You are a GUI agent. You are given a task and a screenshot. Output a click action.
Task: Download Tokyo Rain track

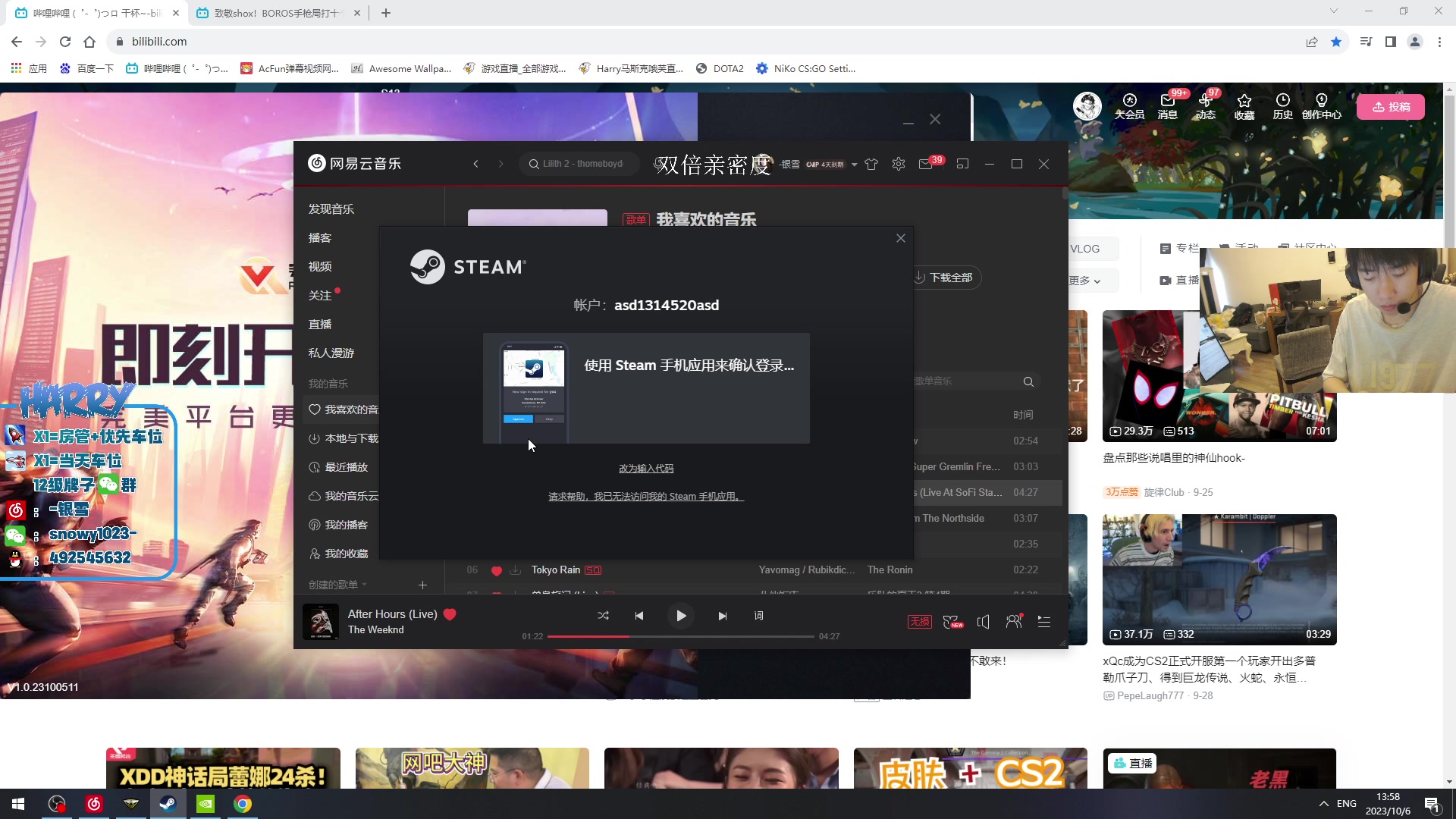pos(516,570)
